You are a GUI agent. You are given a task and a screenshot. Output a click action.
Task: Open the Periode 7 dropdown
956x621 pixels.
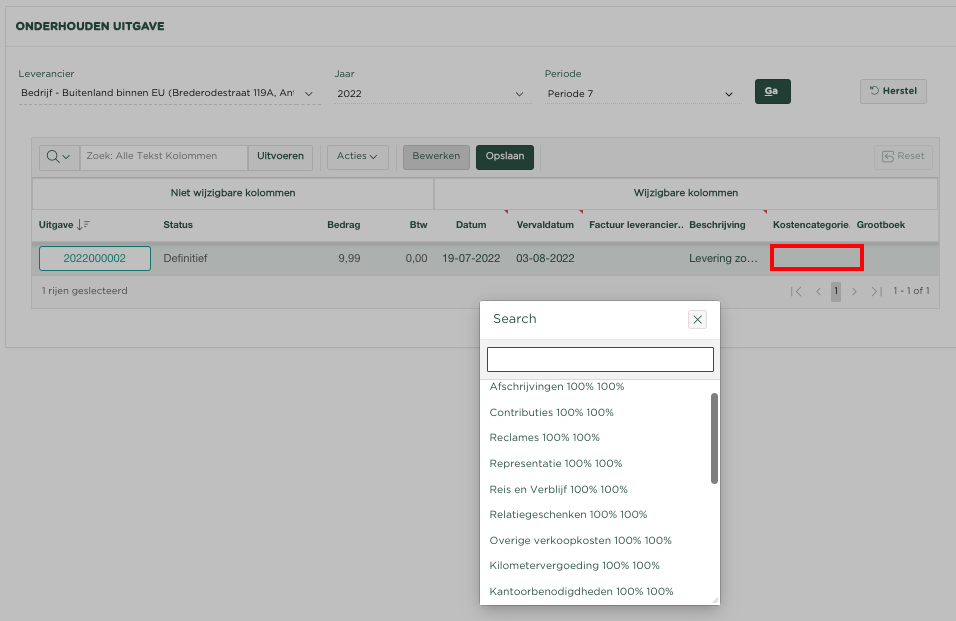pos(641,94)
